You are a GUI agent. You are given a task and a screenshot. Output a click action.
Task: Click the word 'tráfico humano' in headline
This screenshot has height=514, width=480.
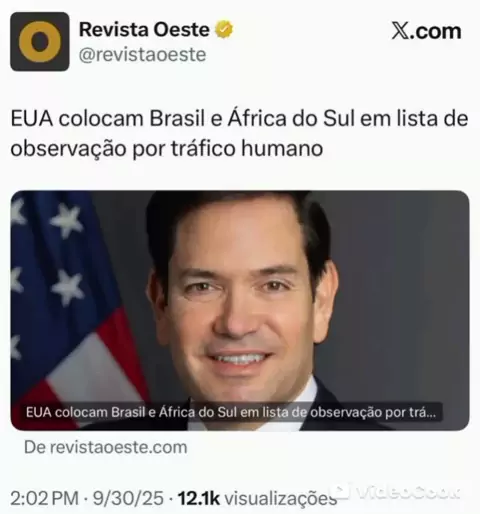[247, 148]
